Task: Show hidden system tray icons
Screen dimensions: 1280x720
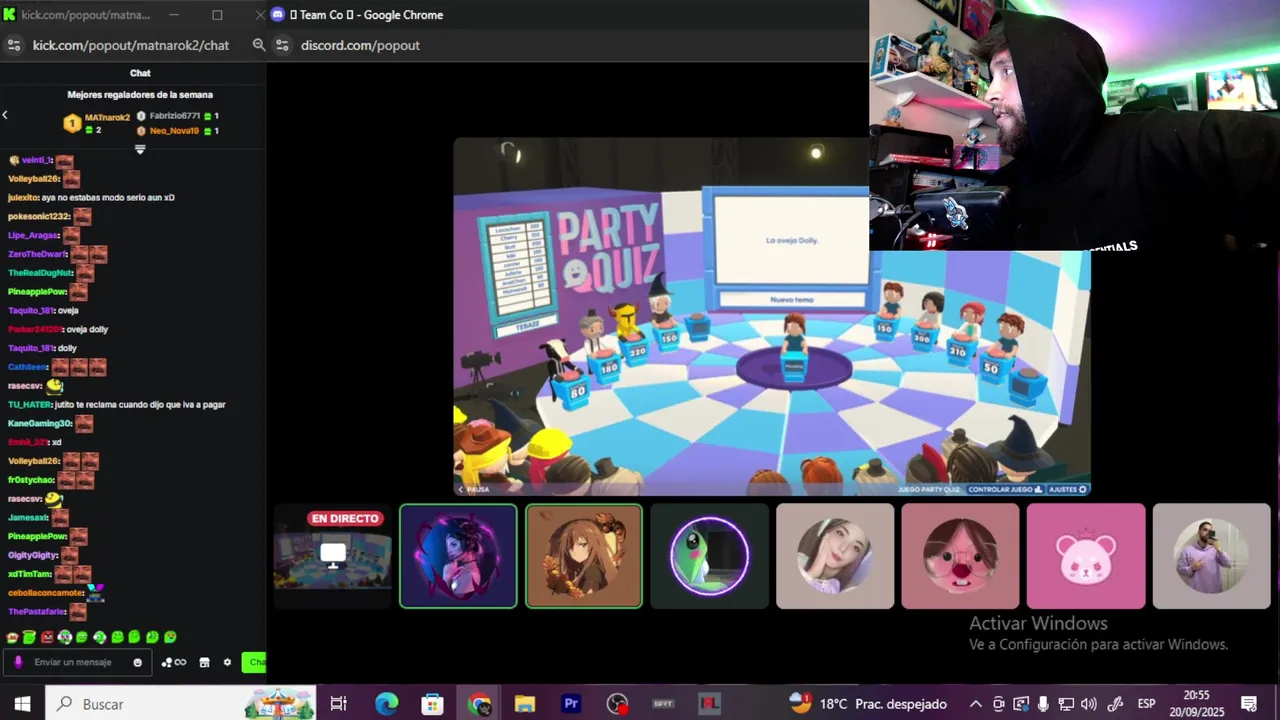Action: 976,704
